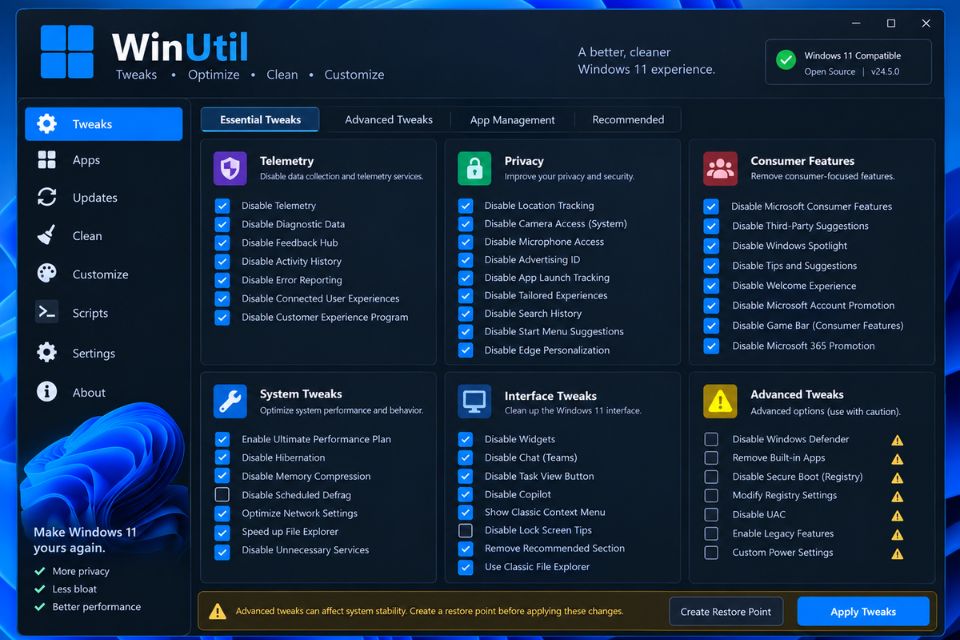Click the blue System Tweaks wrench icon

click(230, 401)
